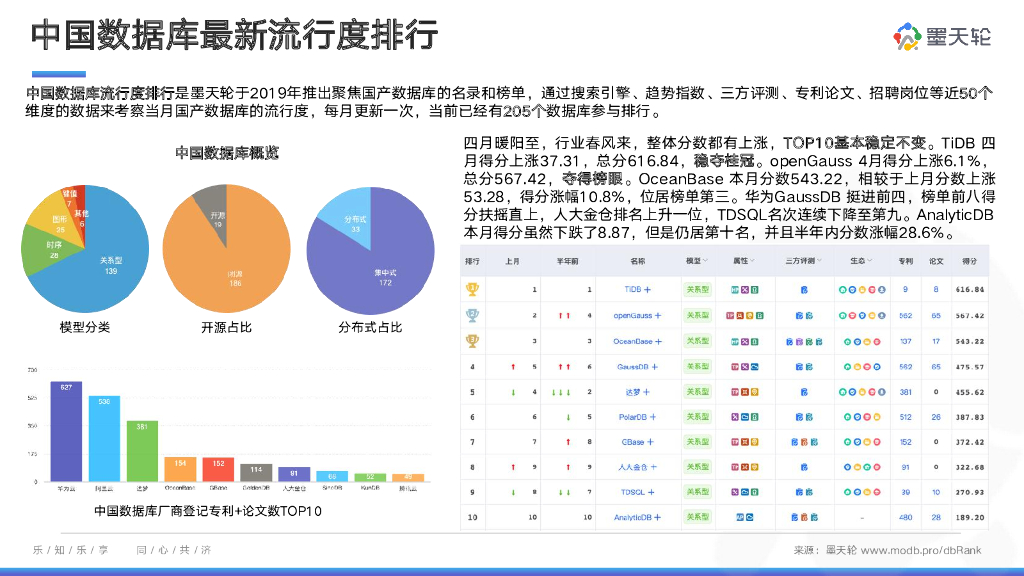Click the green down arrow in 达梦 上月 column
The height and width of the screenshot is (576, 1024).
tap(513, 392)
